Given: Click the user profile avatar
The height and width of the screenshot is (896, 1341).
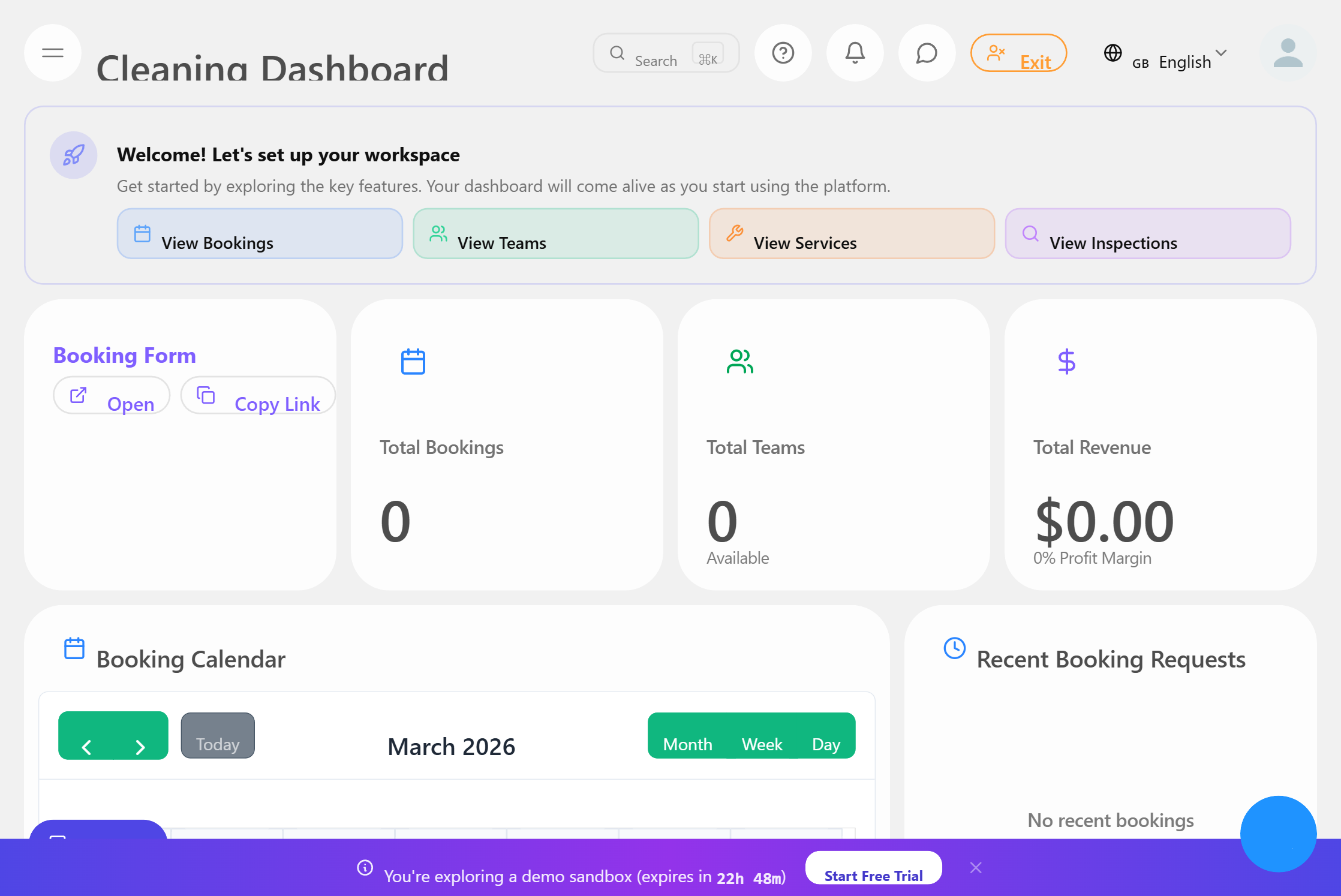Looking at the screenshot, I should (x=1288, y=53).
